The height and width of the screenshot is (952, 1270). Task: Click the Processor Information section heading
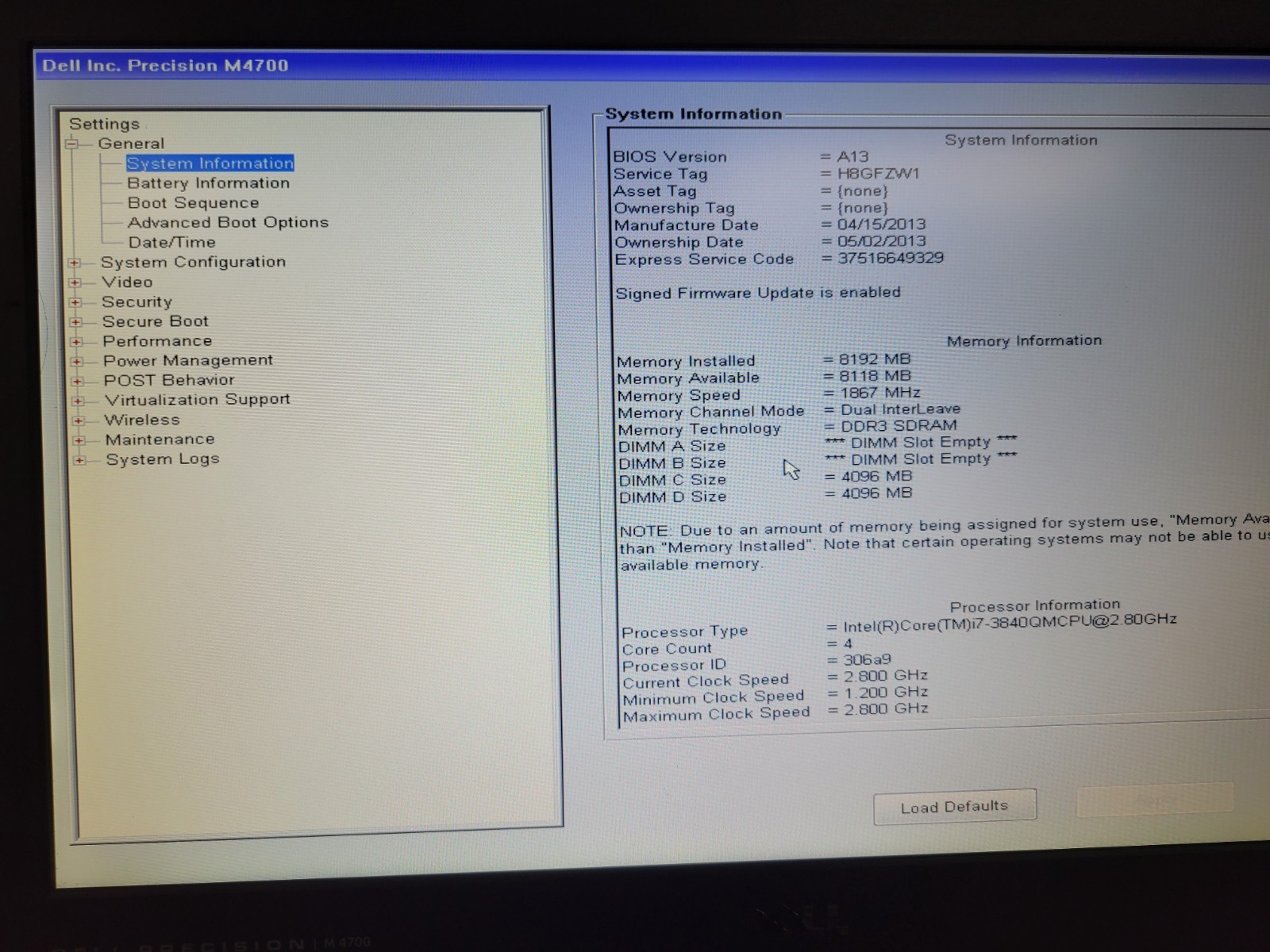tap(1035, 605)
